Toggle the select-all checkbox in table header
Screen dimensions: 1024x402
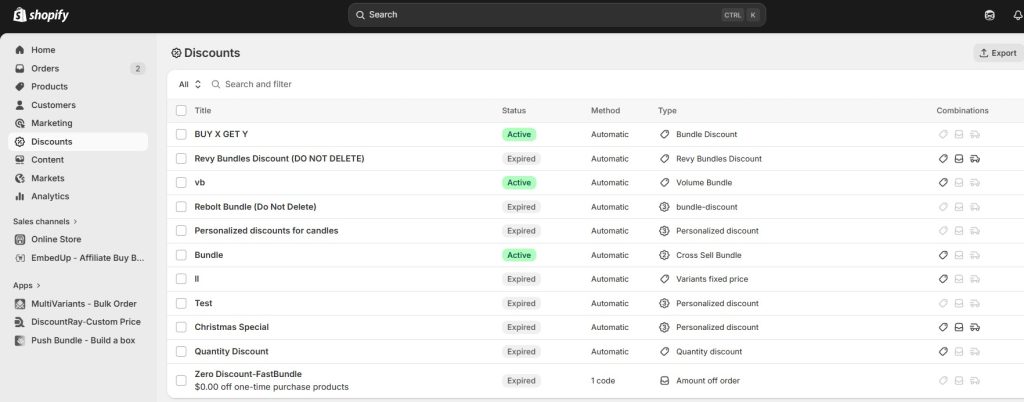181,110
